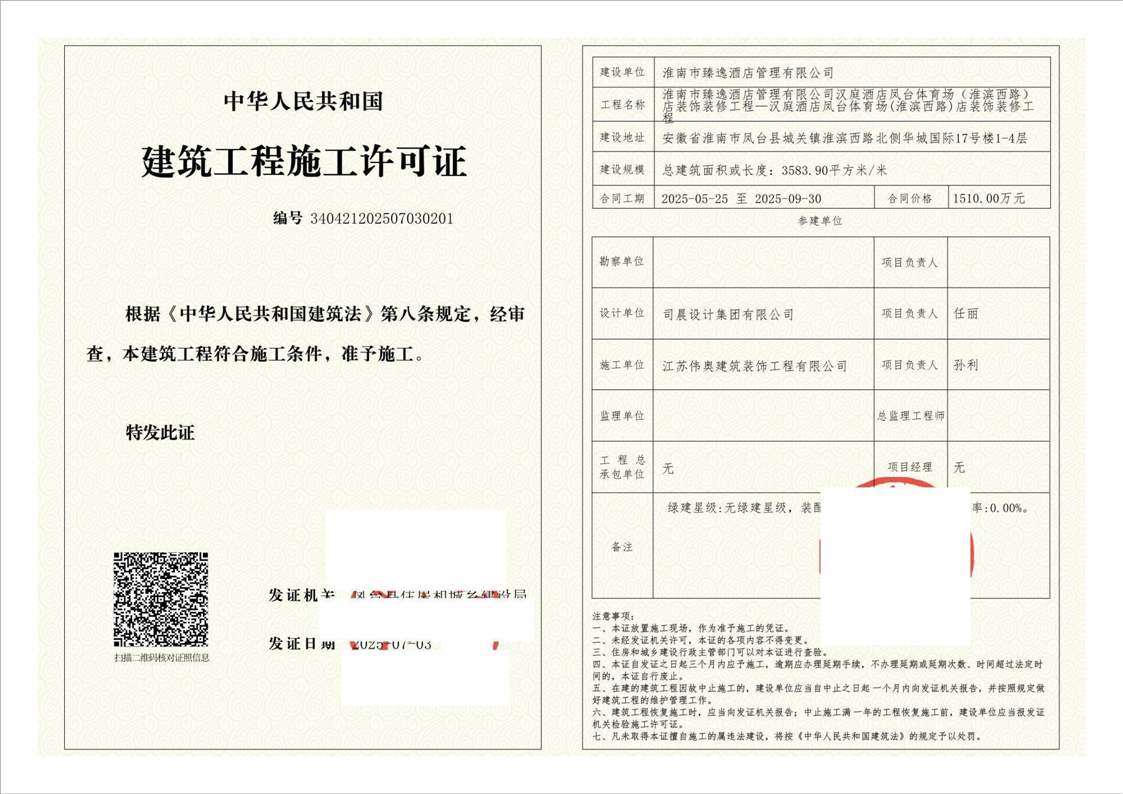This screenshot has width=1123, height=794.
Task: Click the 工程名称 row label
Action: (622, 105)
